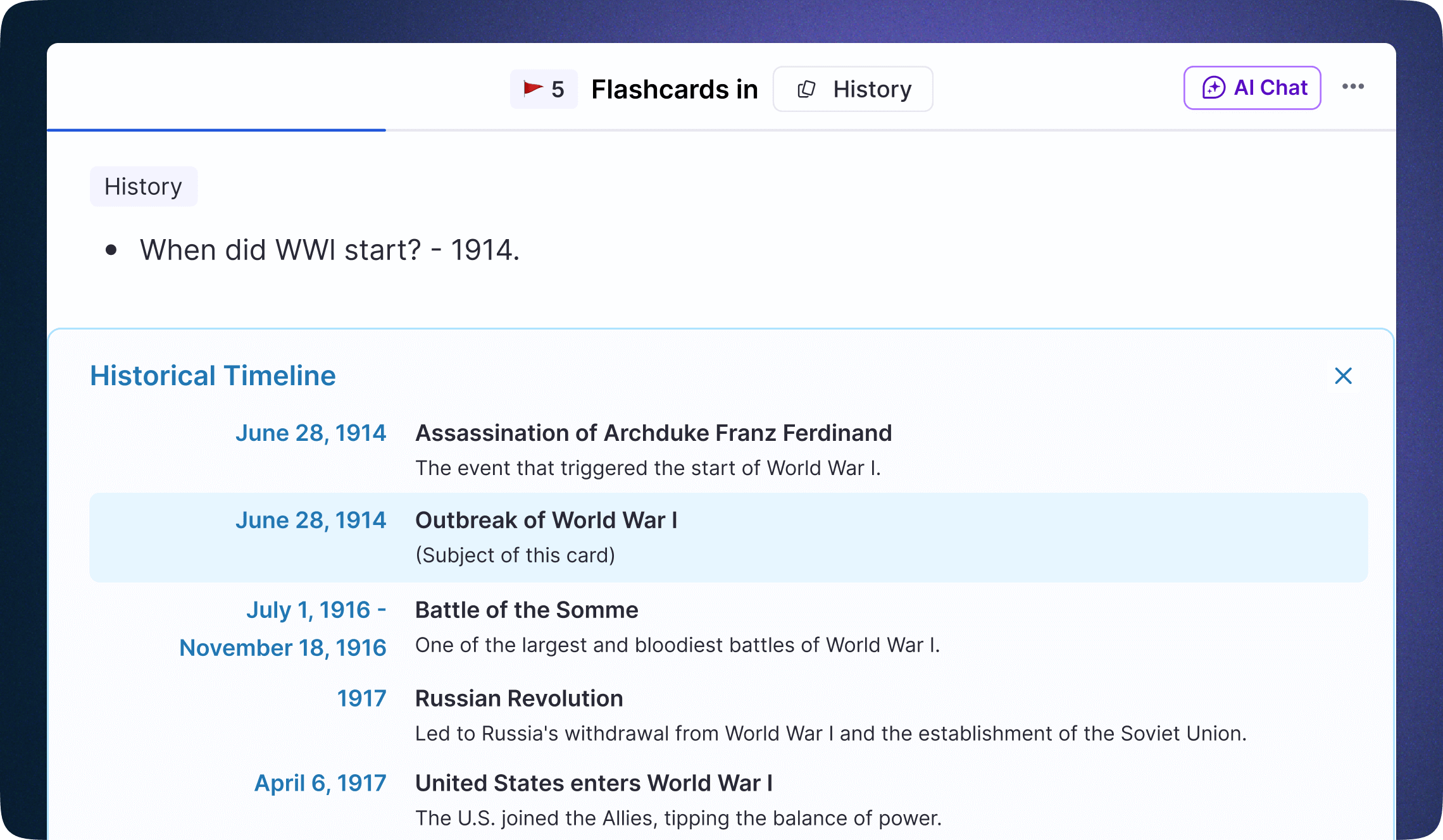Click the June 28, 1914 date link
The width and height of the screenshot is (1443, 840).
311,433
